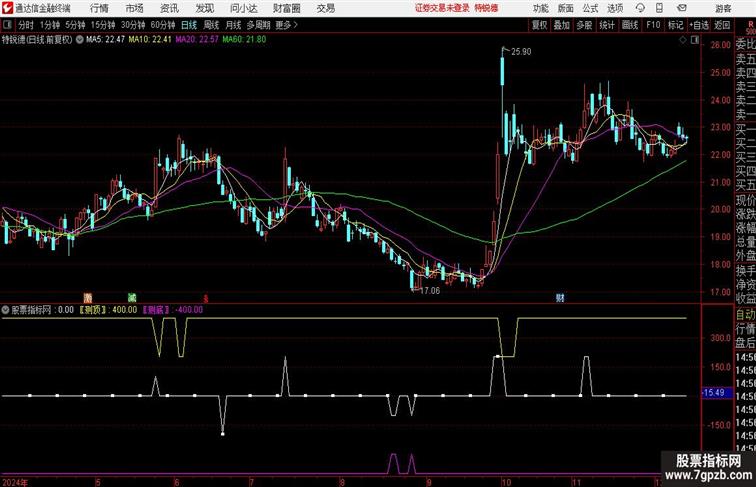The height and width of the screenshot is (487, 756).
Task: Click the diamond icon at chart top-right
Action: coord(683,40)
